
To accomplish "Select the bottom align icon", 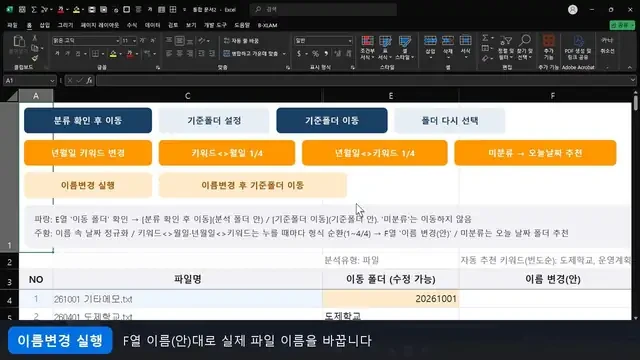I will [190, 41].
